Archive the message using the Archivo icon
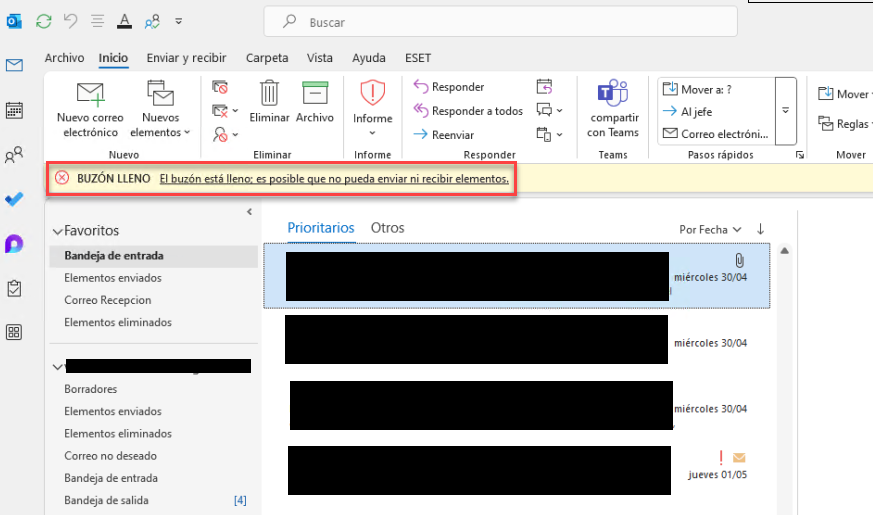Screen dimensions: 873x515 click(x=315, y=102)
